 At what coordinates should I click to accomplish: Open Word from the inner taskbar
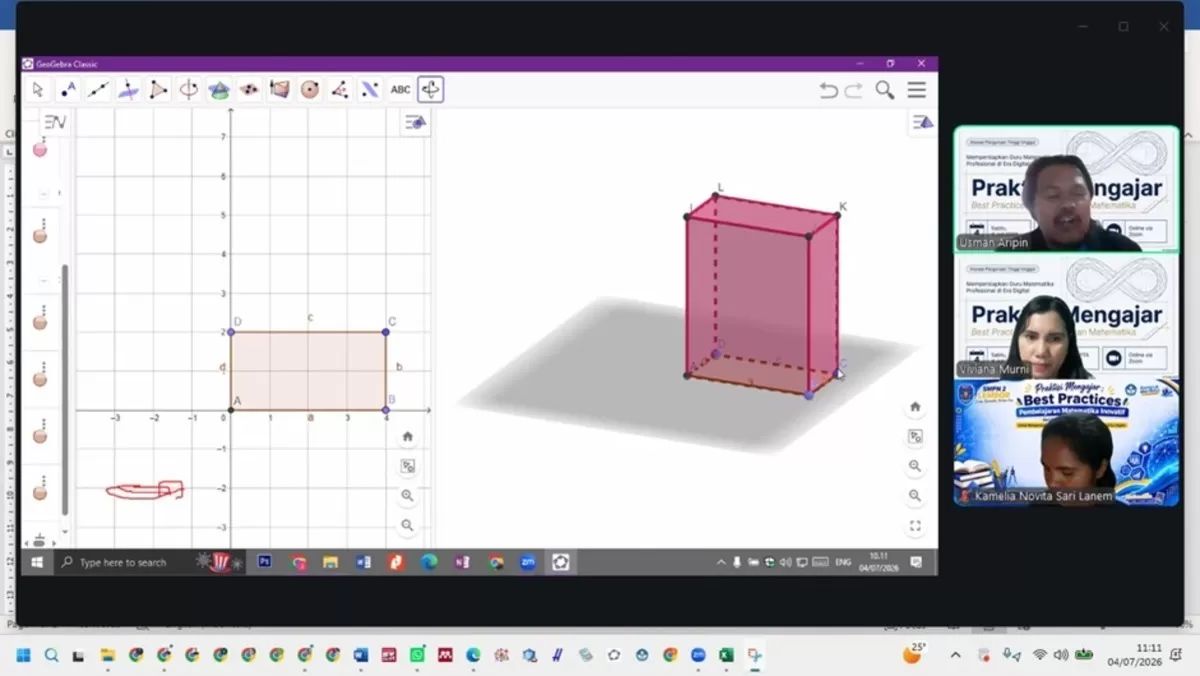tap(363, 562)
